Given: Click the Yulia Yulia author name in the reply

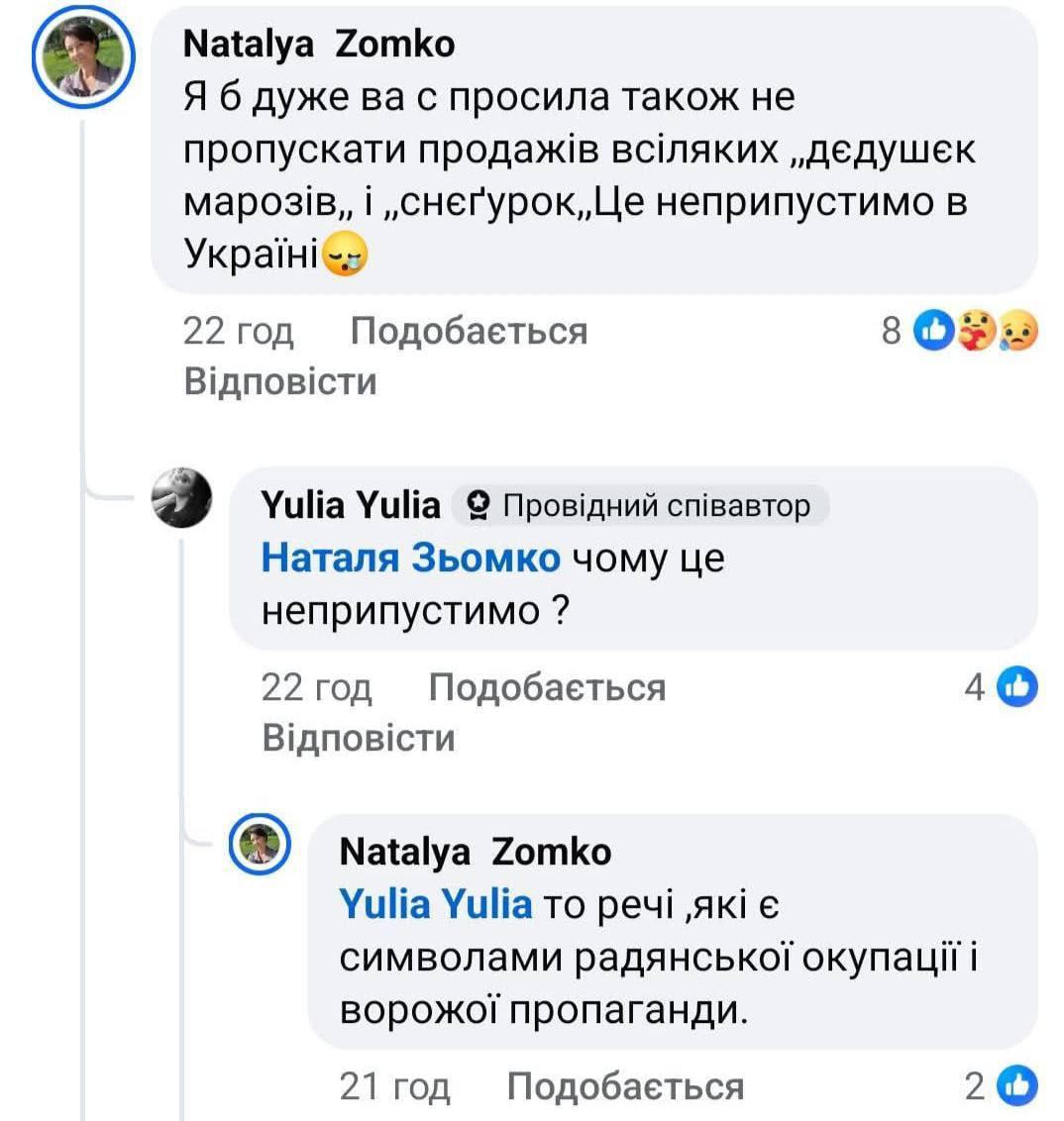Looking at the screenshot, I should click(351, 505).
